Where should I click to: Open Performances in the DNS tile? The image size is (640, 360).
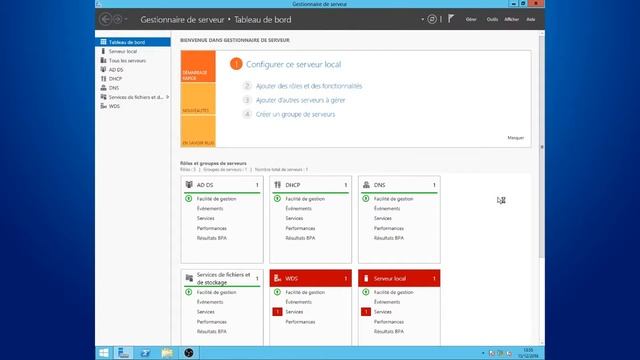click(389, 228)
